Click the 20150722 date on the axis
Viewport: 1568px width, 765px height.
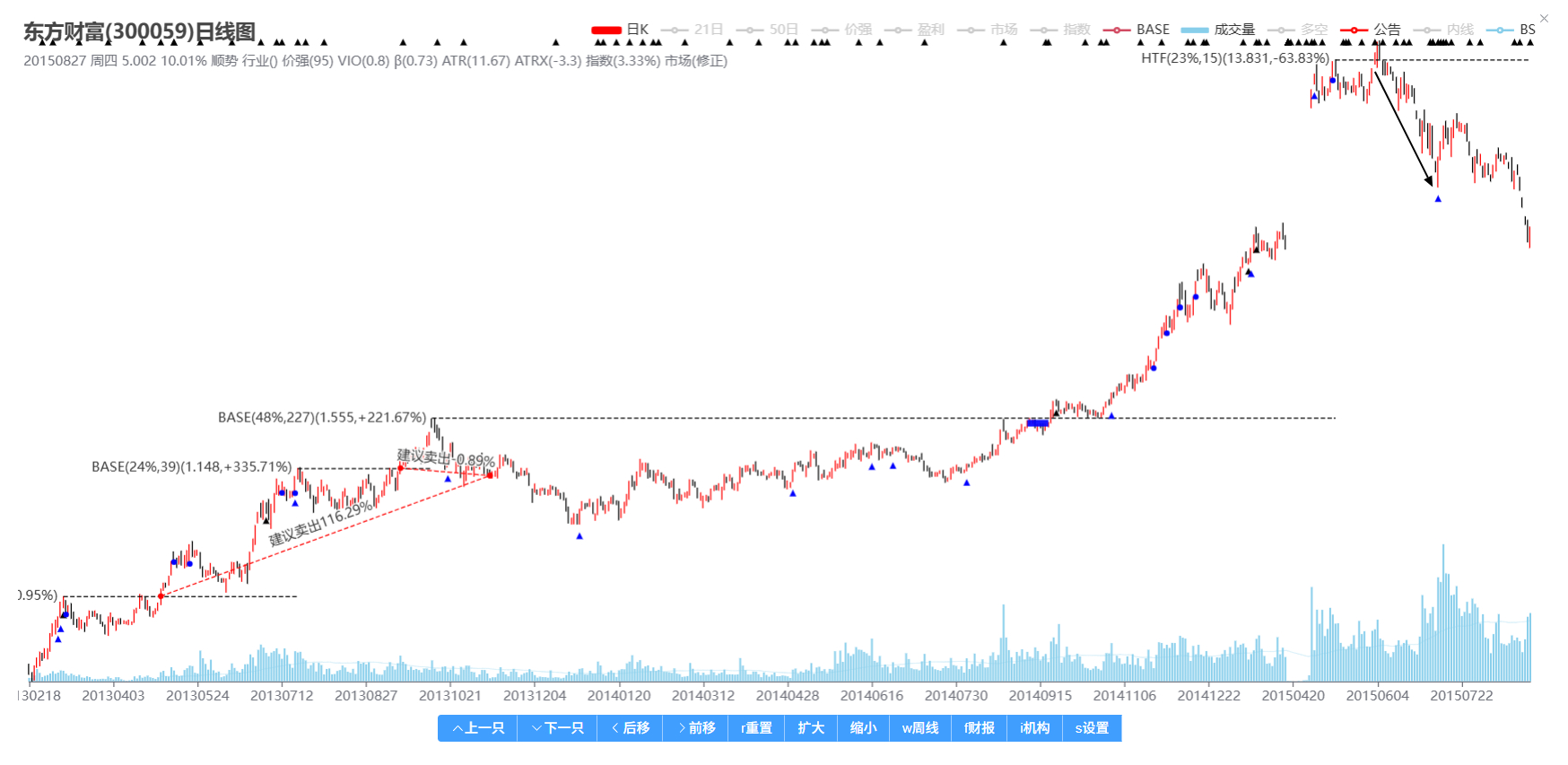[x=1462, y=696]
